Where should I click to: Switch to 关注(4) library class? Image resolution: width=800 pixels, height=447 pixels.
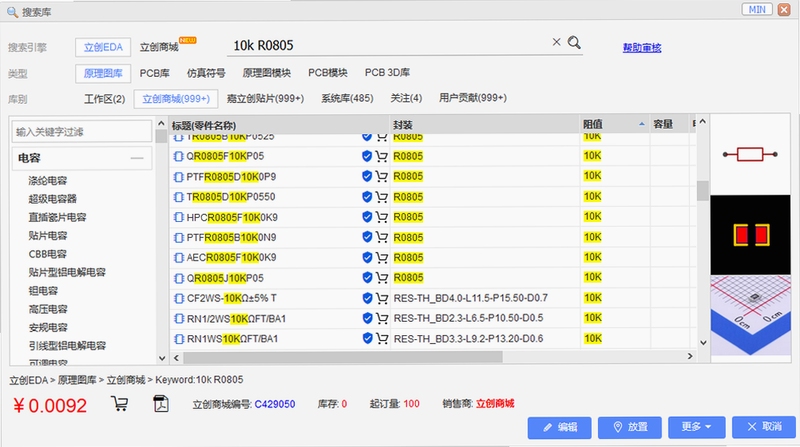tap(406, 98)
